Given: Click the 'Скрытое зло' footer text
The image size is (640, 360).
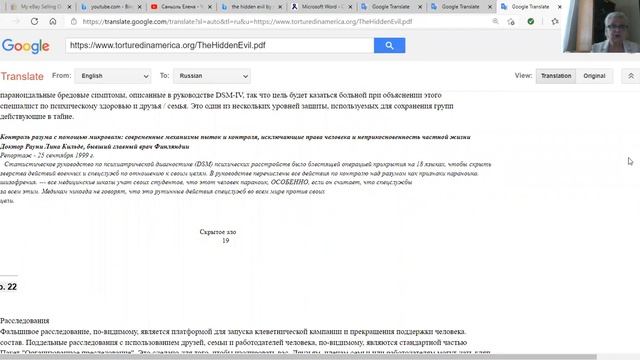Looking at the screenshot, I should click(218, 232).
